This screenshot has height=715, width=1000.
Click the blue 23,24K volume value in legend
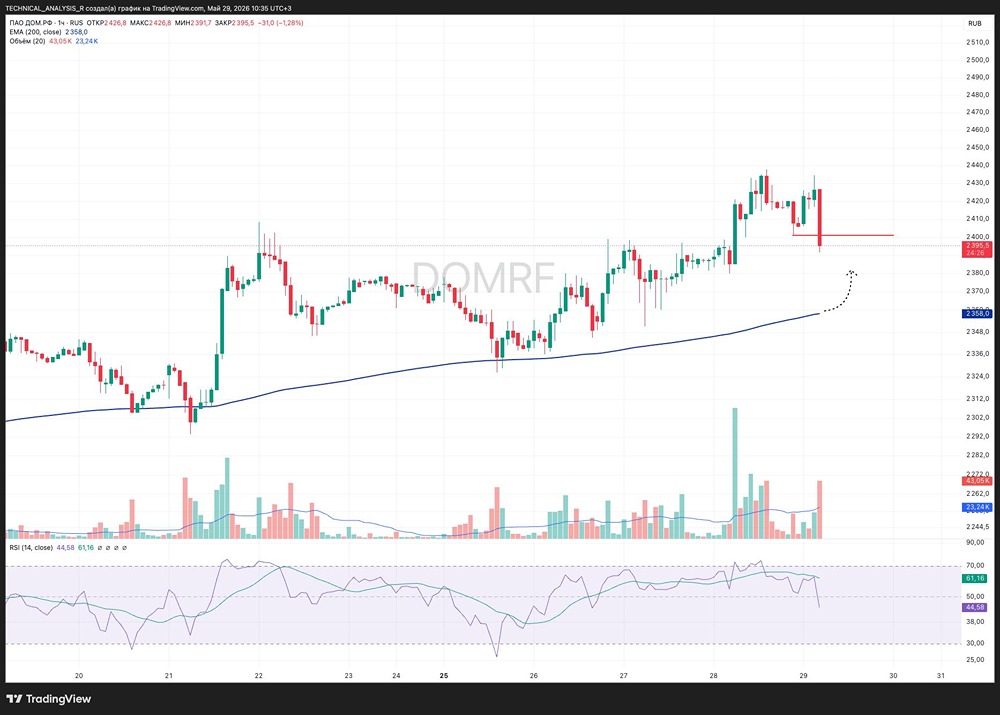[87, 41]
